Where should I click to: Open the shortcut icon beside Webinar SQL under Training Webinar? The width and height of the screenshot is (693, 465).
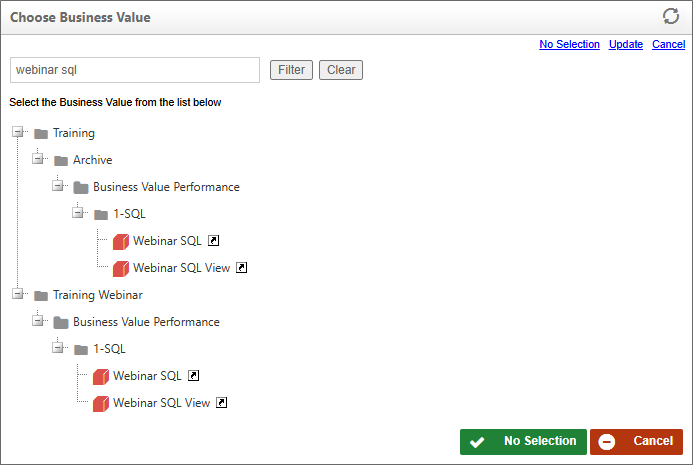click(x=194, y=375)
